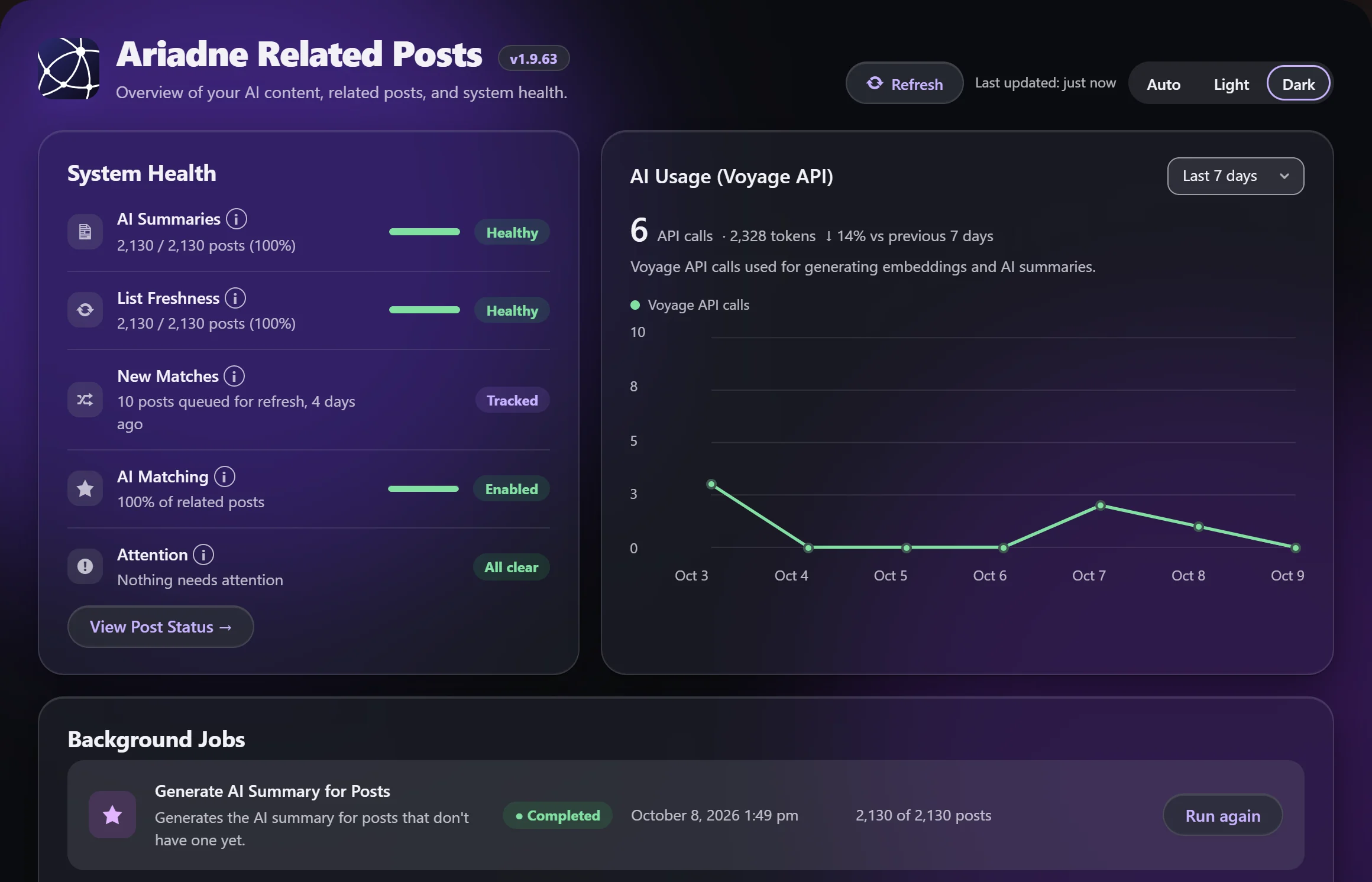Screen dimensions: 1372x882
Task: Click the Attention exclamation icon
Action: point(85,566)
